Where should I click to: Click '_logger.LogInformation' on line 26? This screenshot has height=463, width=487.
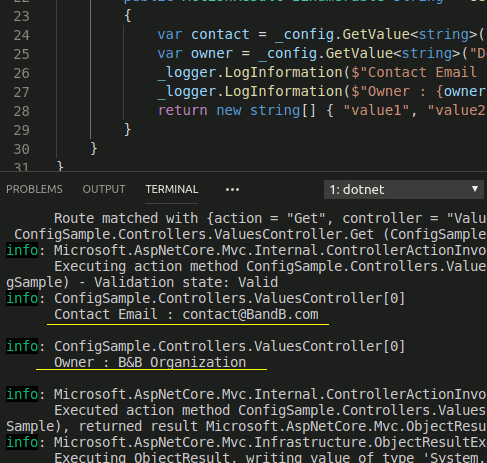(x=250, y=72)
